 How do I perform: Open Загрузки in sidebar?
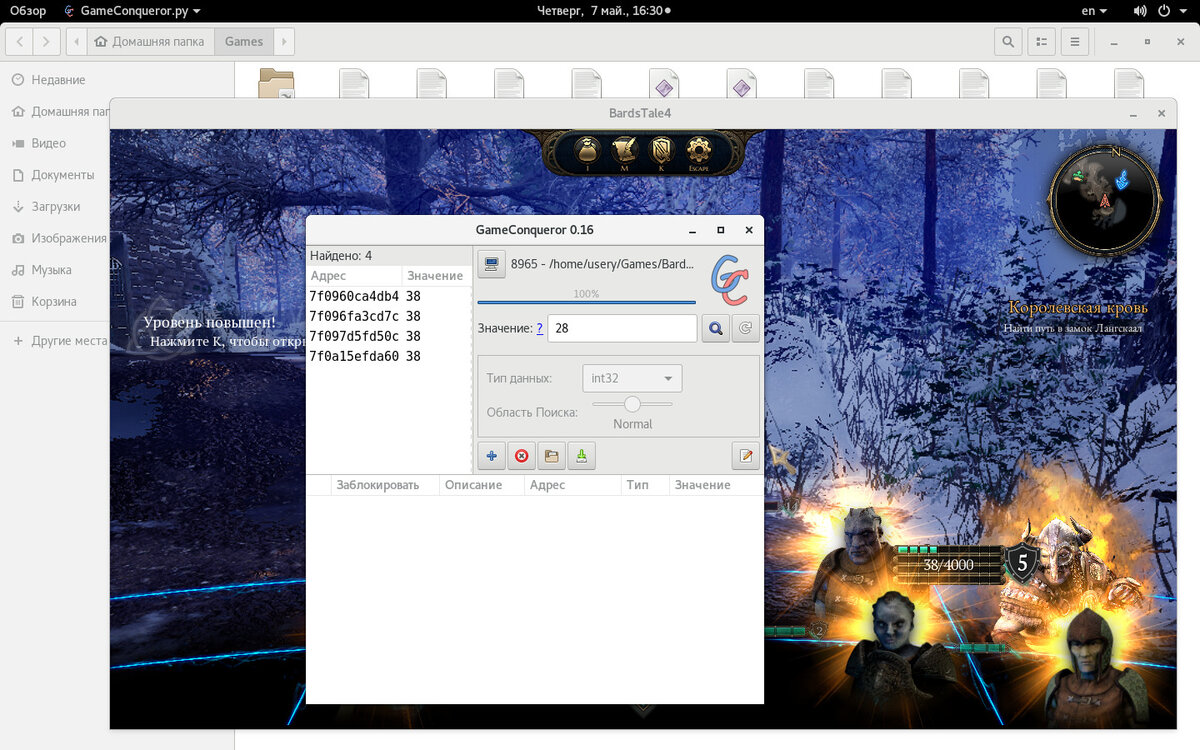tap(56, 207)
